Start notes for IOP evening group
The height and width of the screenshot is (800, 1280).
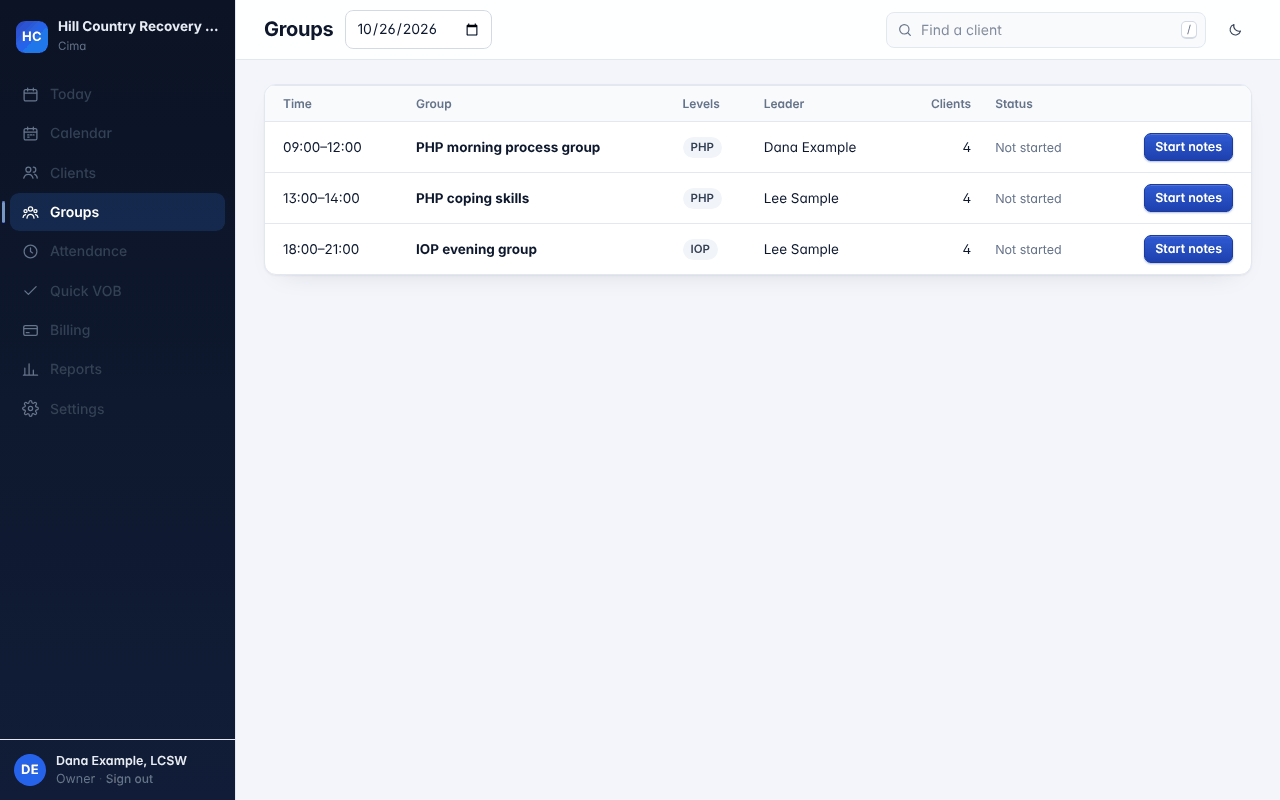pos(1188,249)
